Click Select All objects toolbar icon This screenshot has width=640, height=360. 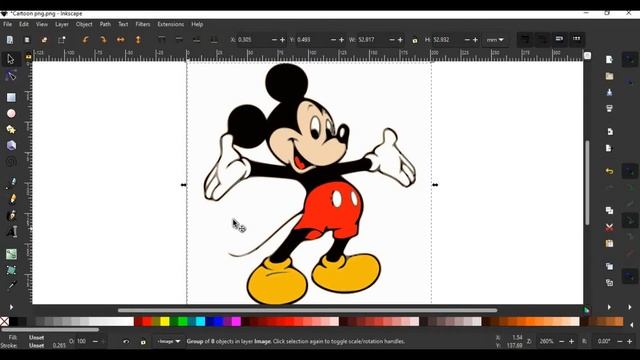[10, 40]
